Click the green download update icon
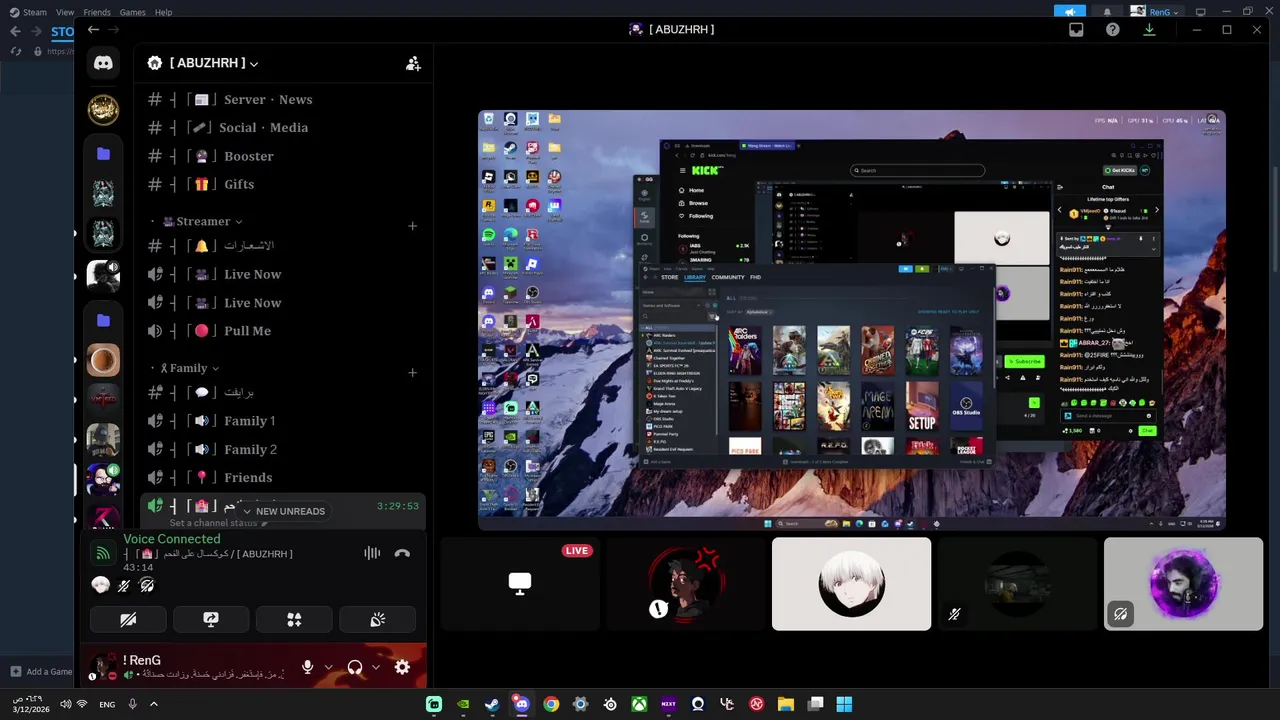The image size is (1280, 720). (1149, 30)
